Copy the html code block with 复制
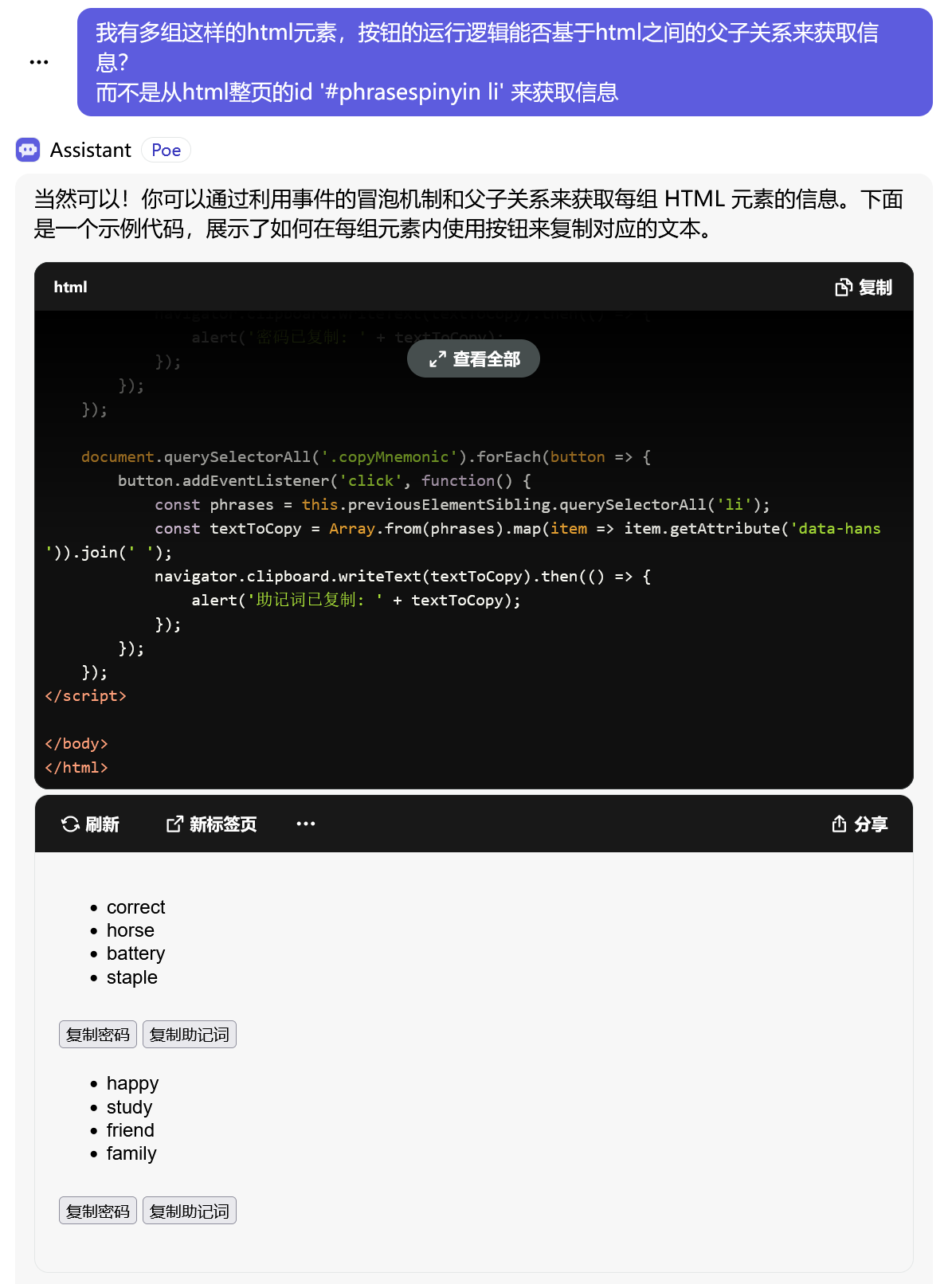Image resolution: width=952 pixels, height=1284 pixels. pyautogui.click(x=864, y=288)
